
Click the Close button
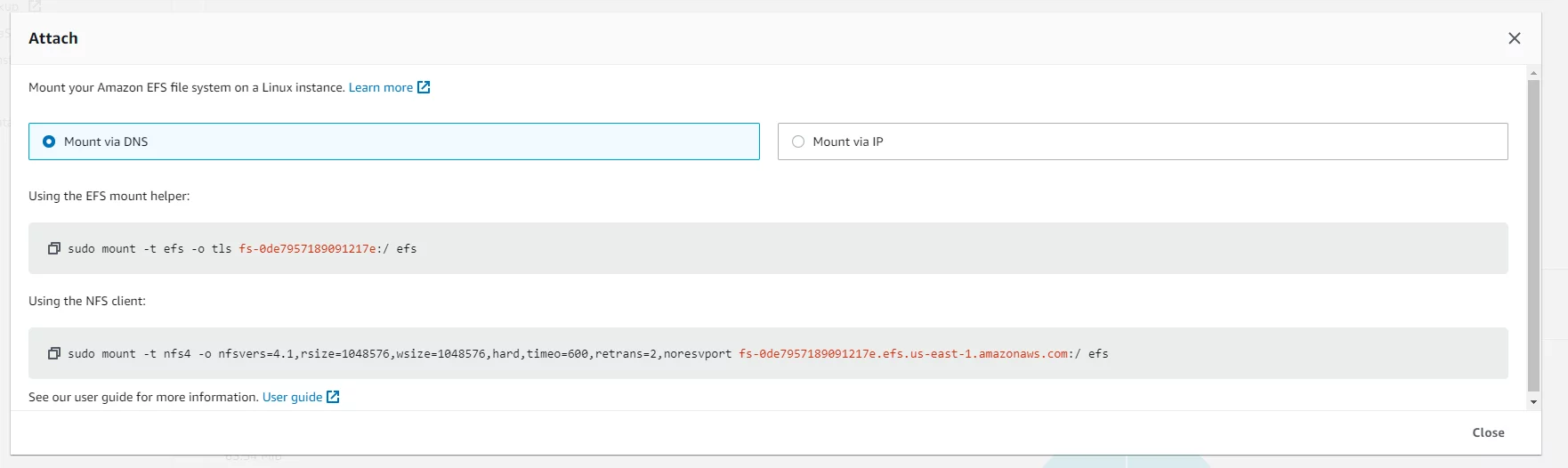[x=1488, y=432]
